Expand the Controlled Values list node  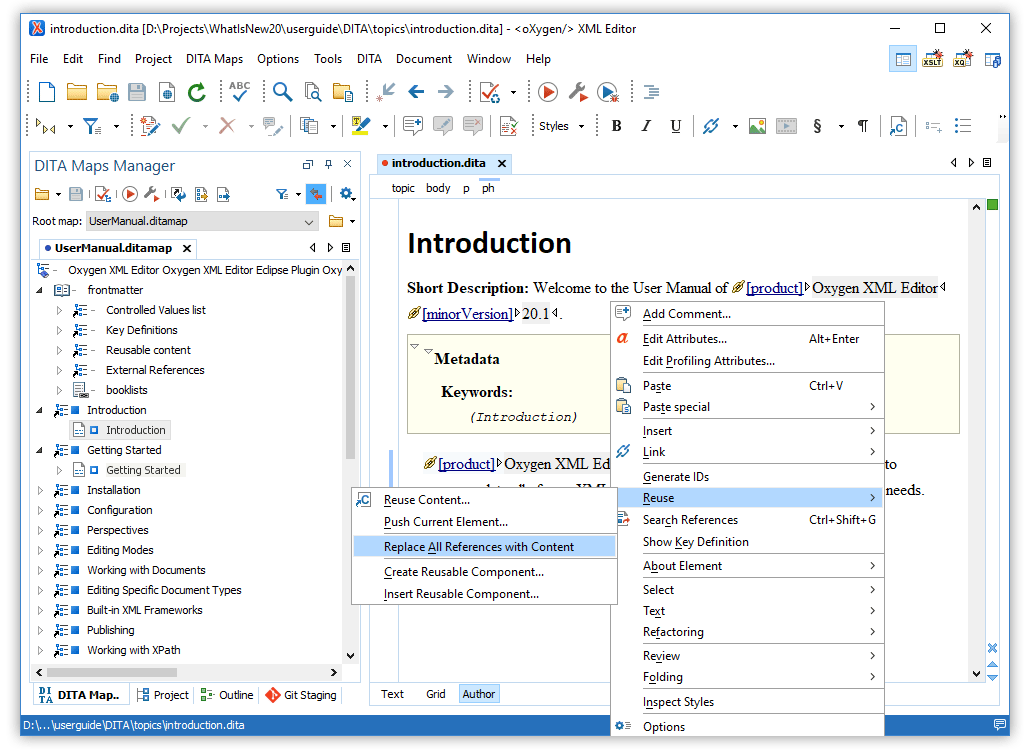pos(59,310)
